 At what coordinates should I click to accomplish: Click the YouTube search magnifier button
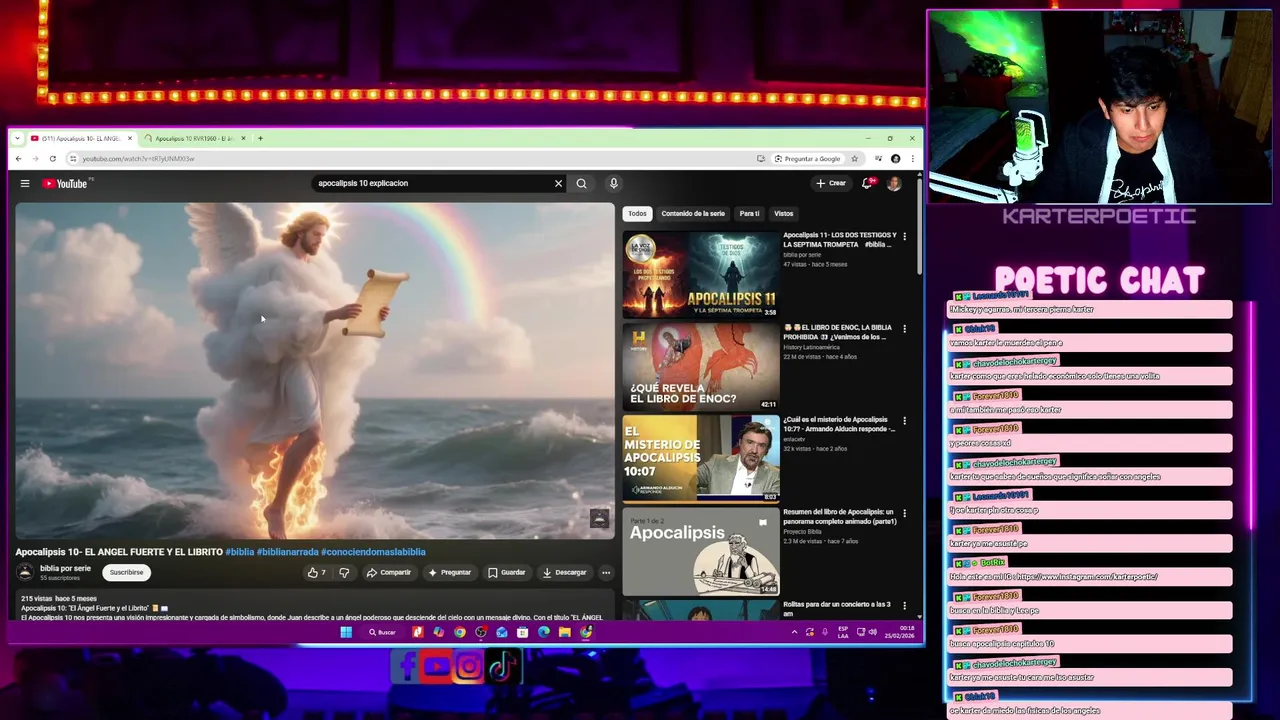[581, 183]
